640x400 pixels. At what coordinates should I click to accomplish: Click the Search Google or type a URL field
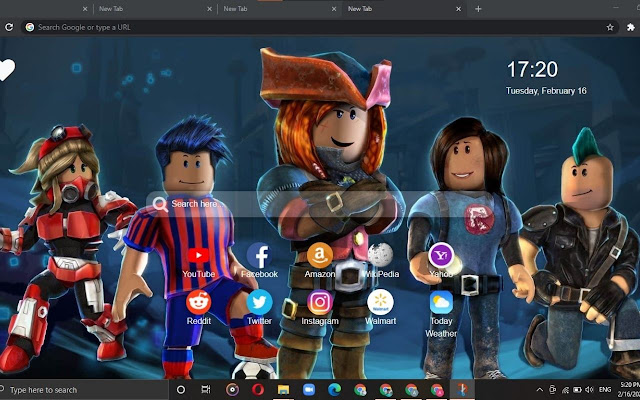pyautogui.click(x=320, y=27)
